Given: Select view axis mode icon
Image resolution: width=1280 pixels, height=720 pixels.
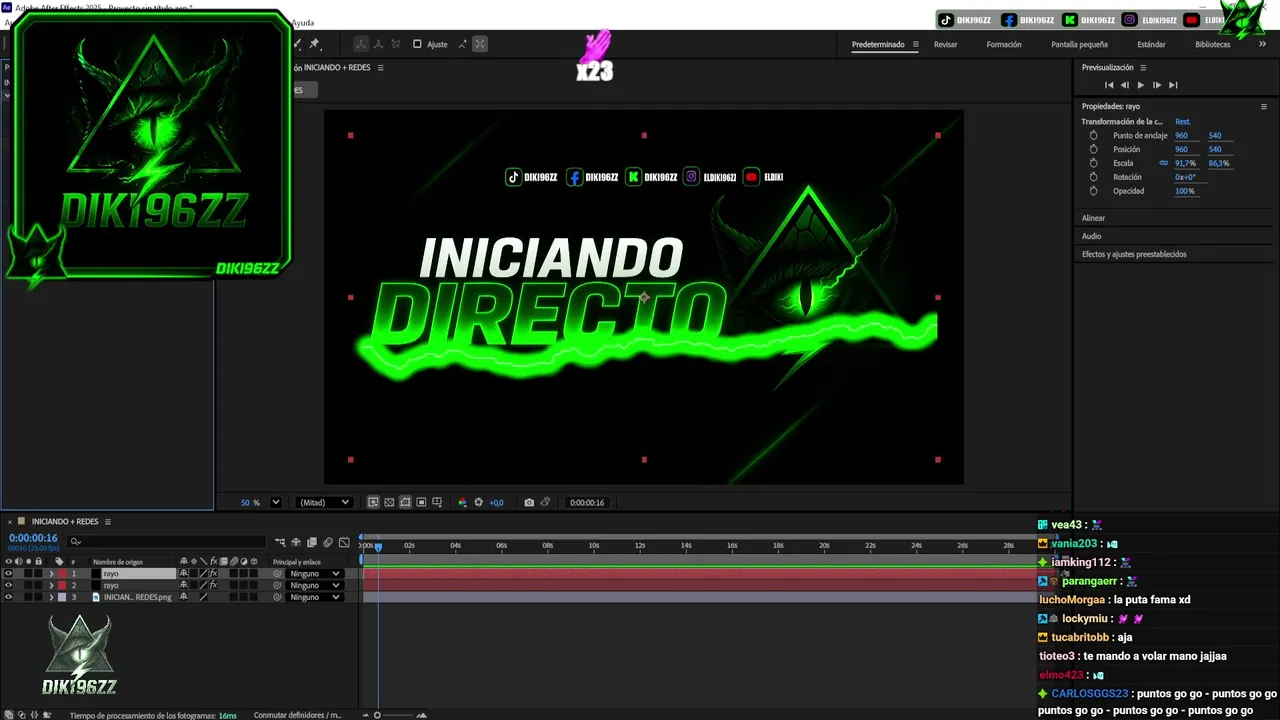Looking at the screenshot, I should 396,44.
